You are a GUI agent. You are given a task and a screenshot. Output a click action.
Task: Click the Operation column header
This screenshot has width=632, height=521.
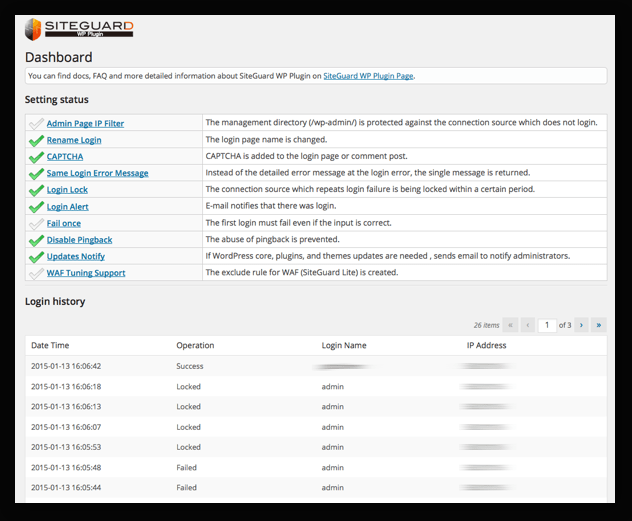195,345
